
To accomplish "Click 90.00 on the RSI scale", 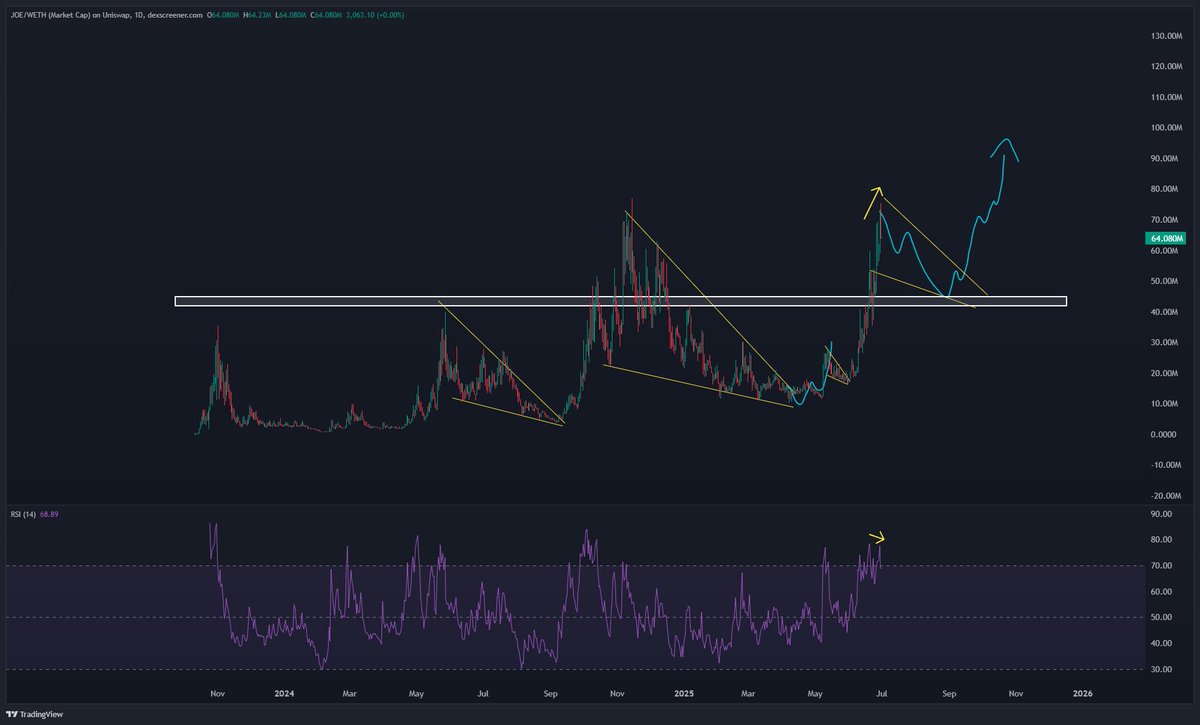I will (1162, 514).
